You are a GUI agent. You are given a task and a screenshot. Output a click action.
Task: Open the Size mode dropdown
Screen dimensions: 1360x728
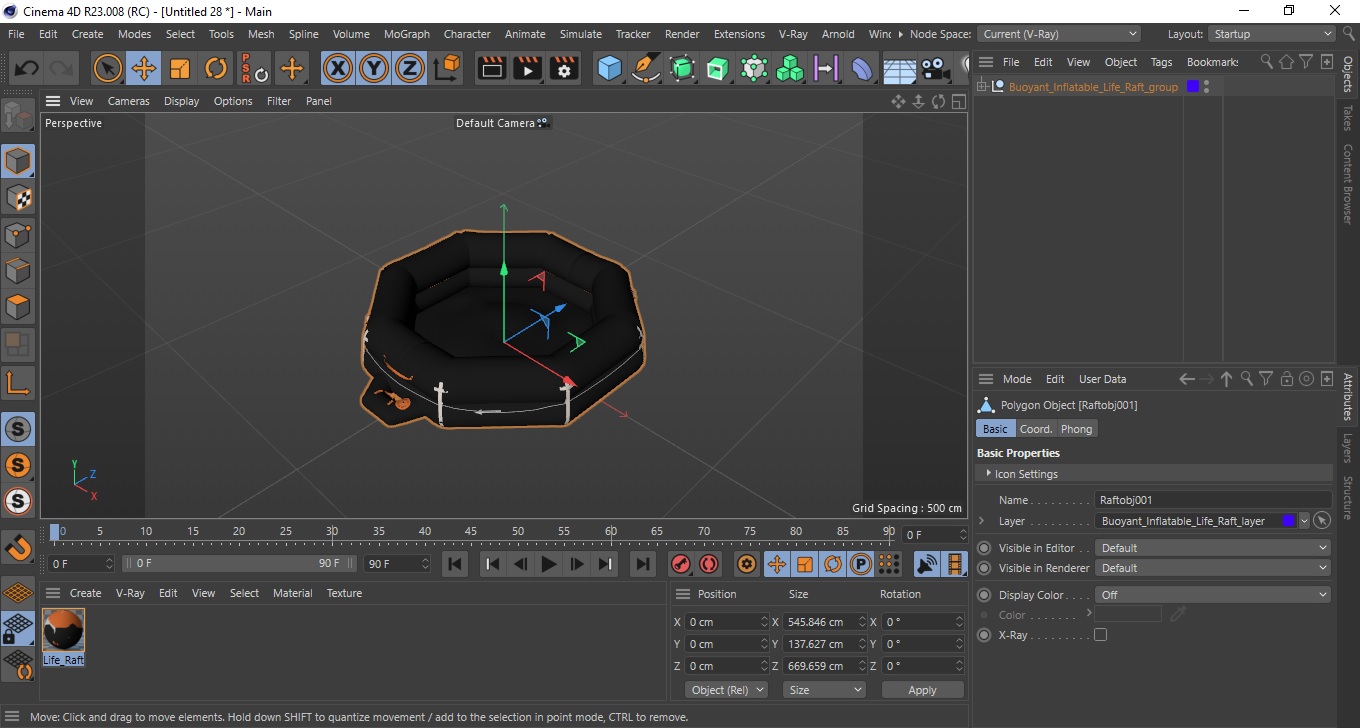tap(825, 690)
